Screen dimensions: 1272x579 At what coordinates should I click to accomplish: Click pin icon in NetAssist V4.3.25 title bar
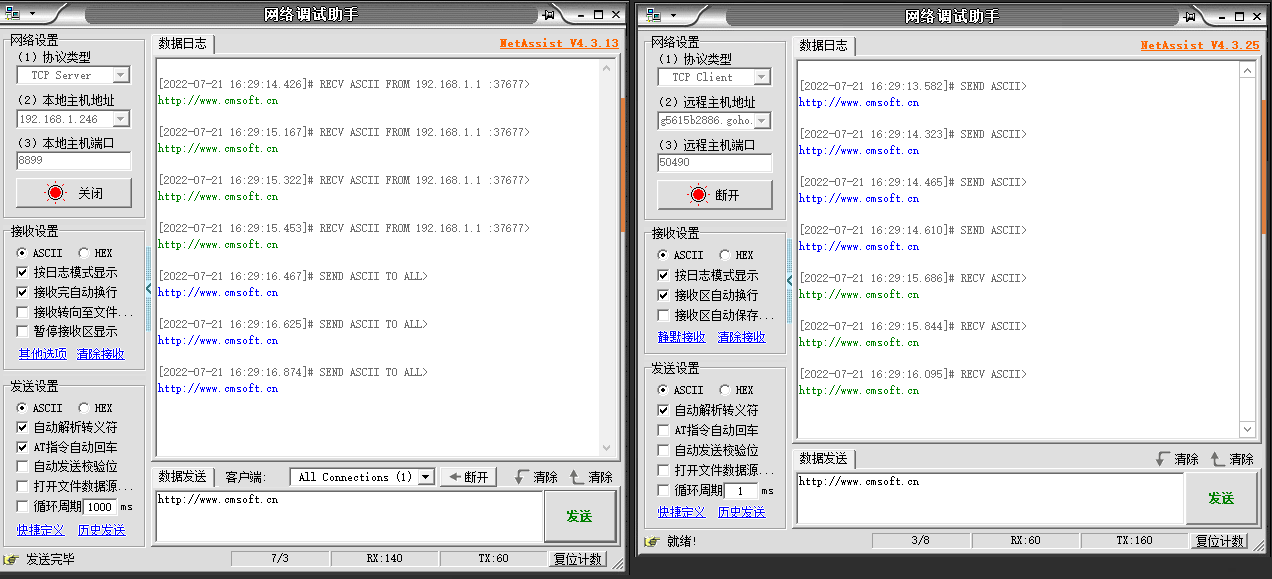[x=1189, y=16]
